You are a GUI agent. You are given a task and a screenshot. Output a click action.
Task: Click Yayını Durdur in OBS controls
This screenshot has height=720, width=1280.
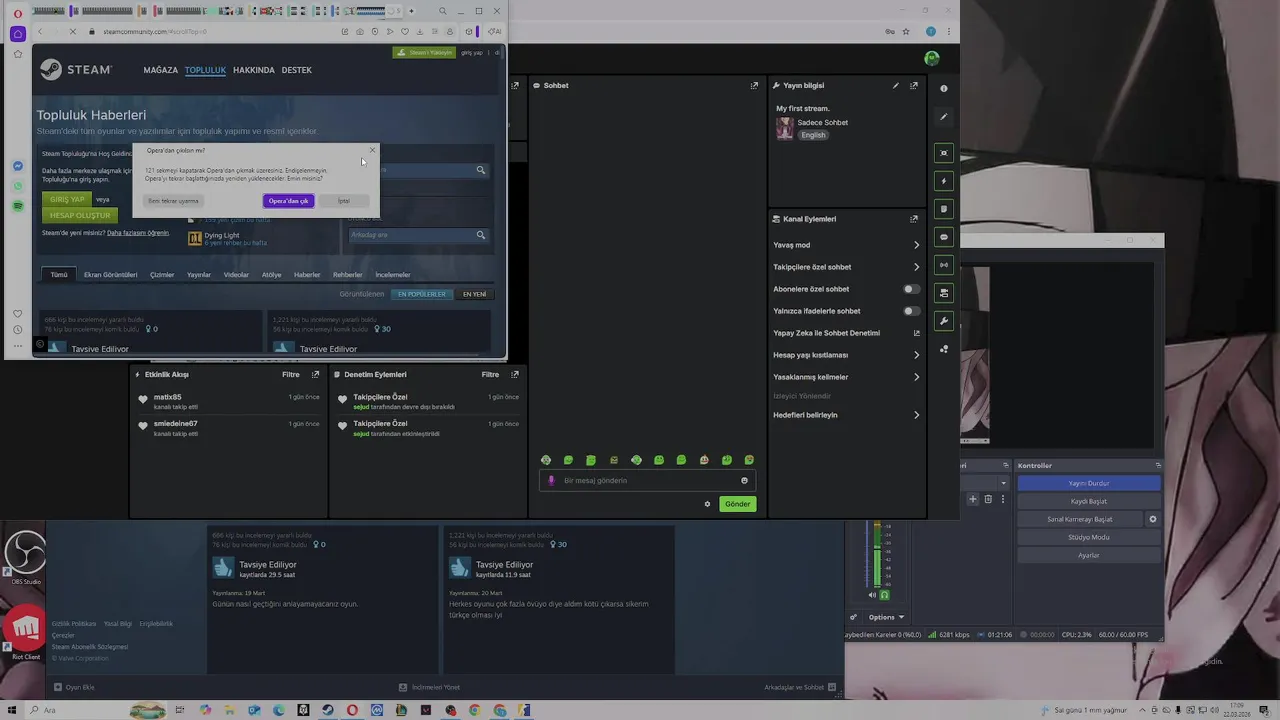[1089, 483]
